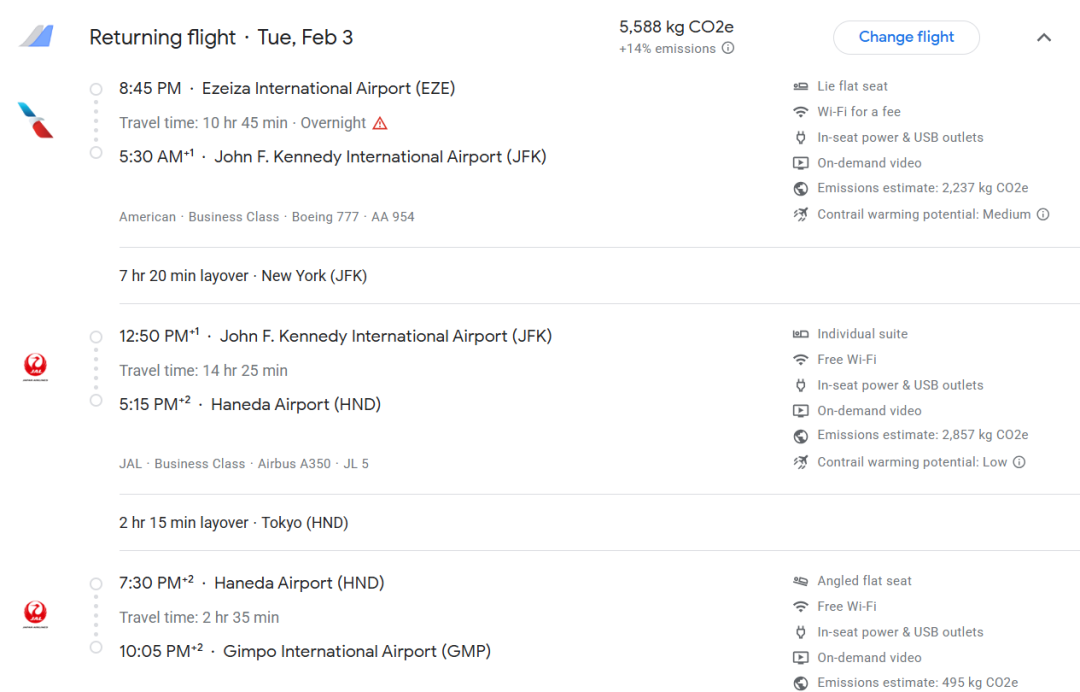The width and height of the screenshot is (1080, 692).
Task: Click Contrail warming potential: Low text
Action: (x=912, y=462)
